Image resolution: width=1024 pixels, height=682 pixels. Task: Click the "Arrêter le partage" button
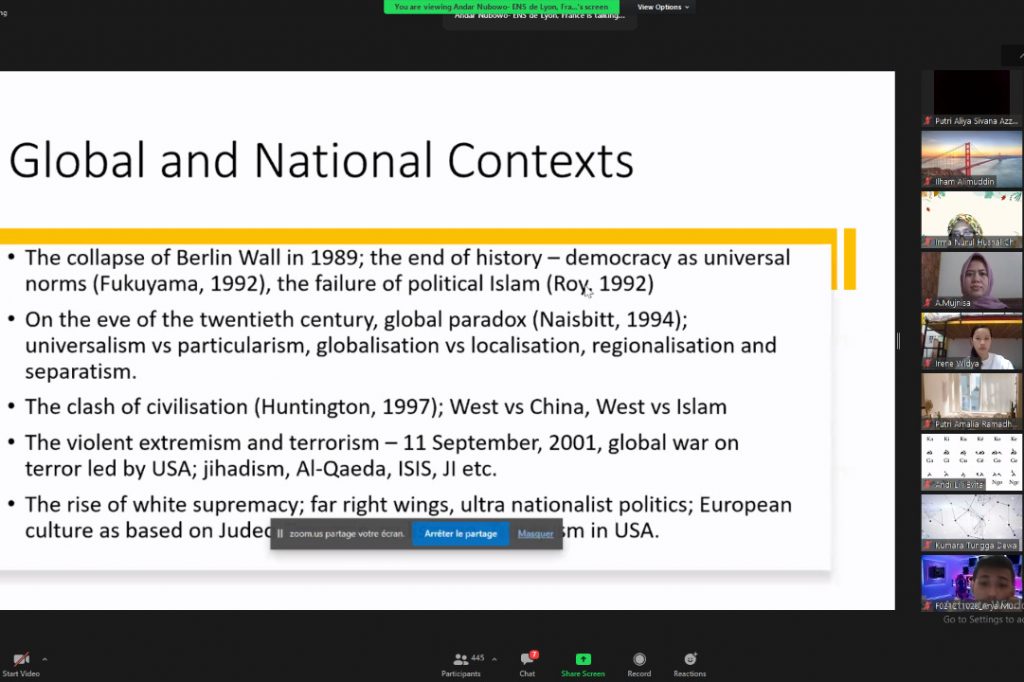click(460, 534)
